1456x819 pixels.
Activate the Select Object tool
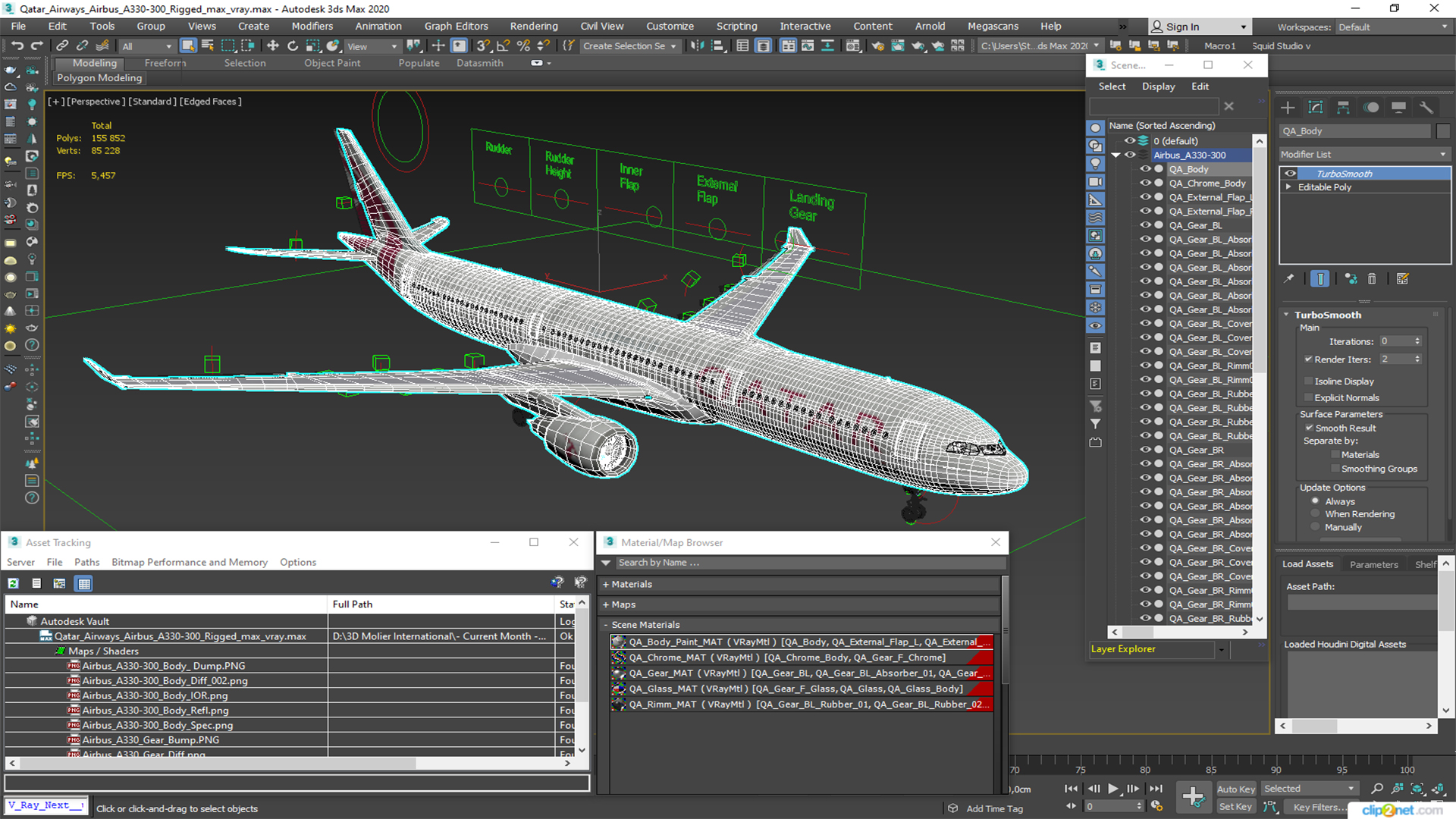(x=188, y=46)
